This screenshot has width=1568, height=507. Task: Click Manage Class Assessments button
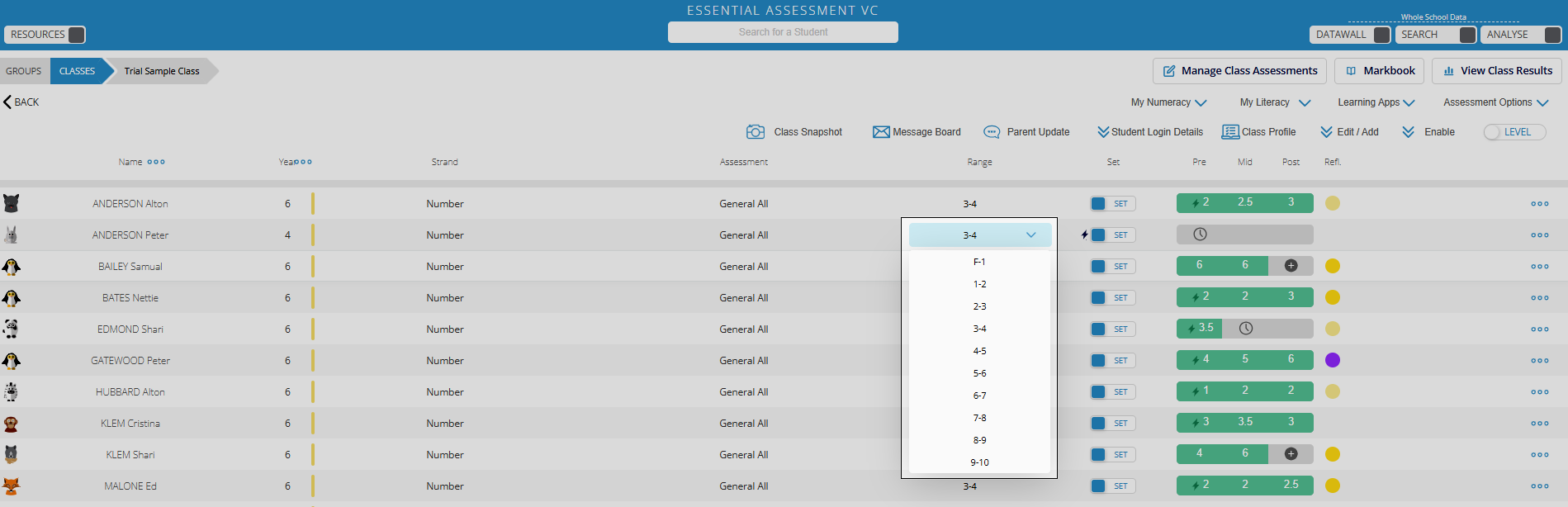(x=1239, y=71)
